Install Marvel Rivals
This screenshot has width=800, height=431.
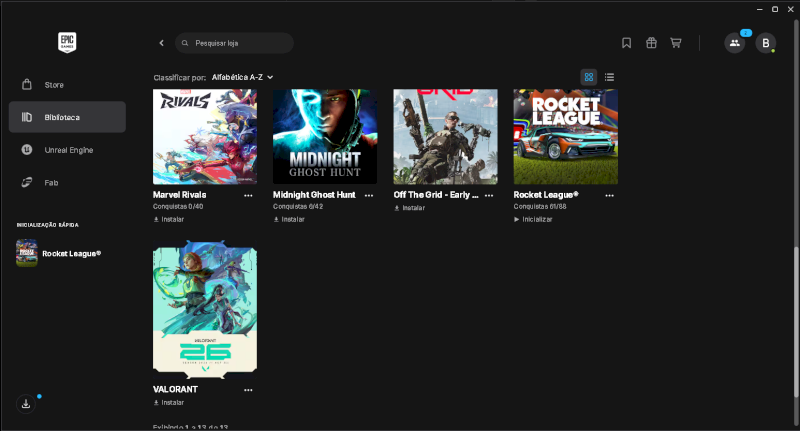click(169, 219)
